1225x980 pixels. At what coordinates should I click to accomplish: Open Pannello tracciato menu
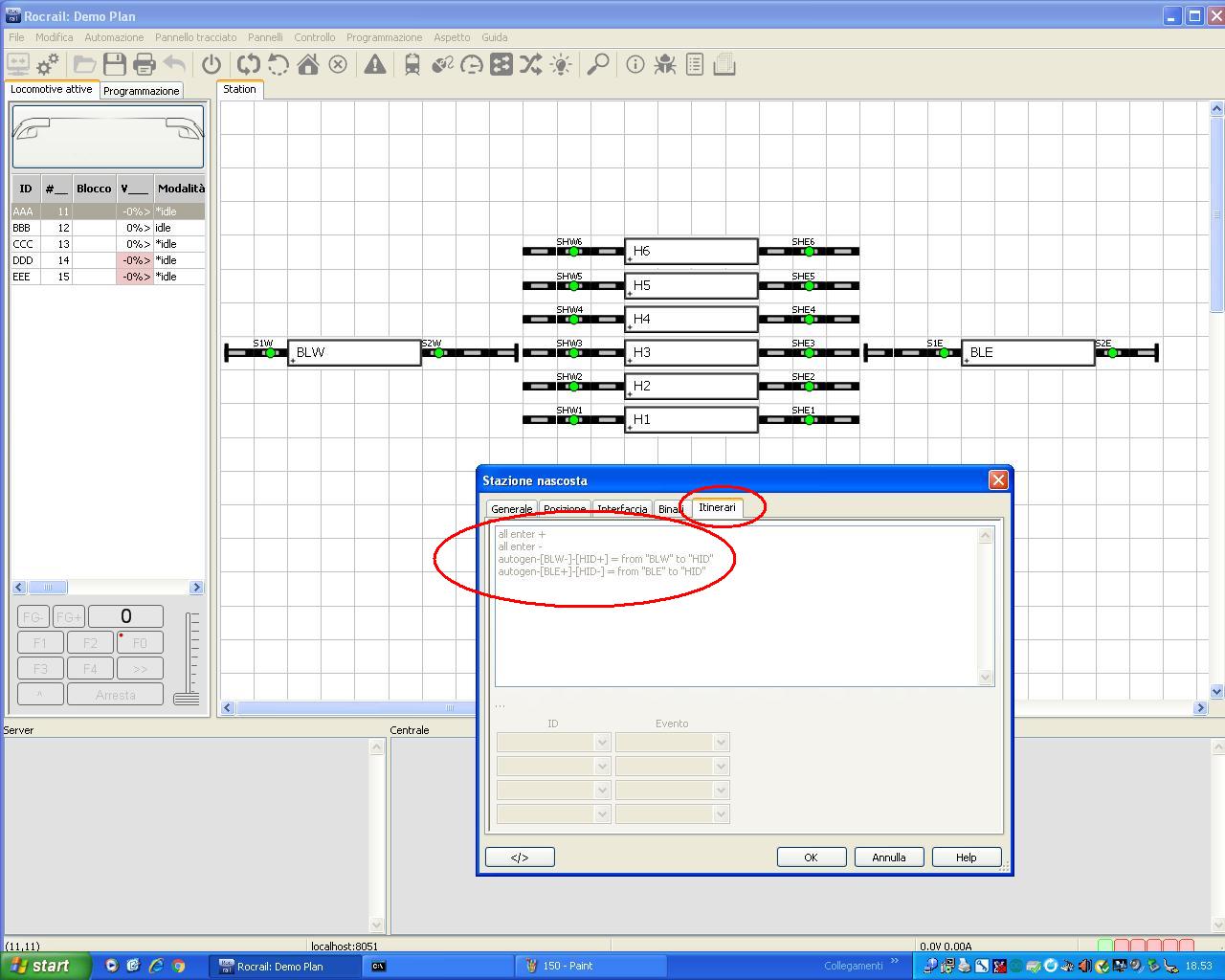pyautogui.click(x=196, y=37)
